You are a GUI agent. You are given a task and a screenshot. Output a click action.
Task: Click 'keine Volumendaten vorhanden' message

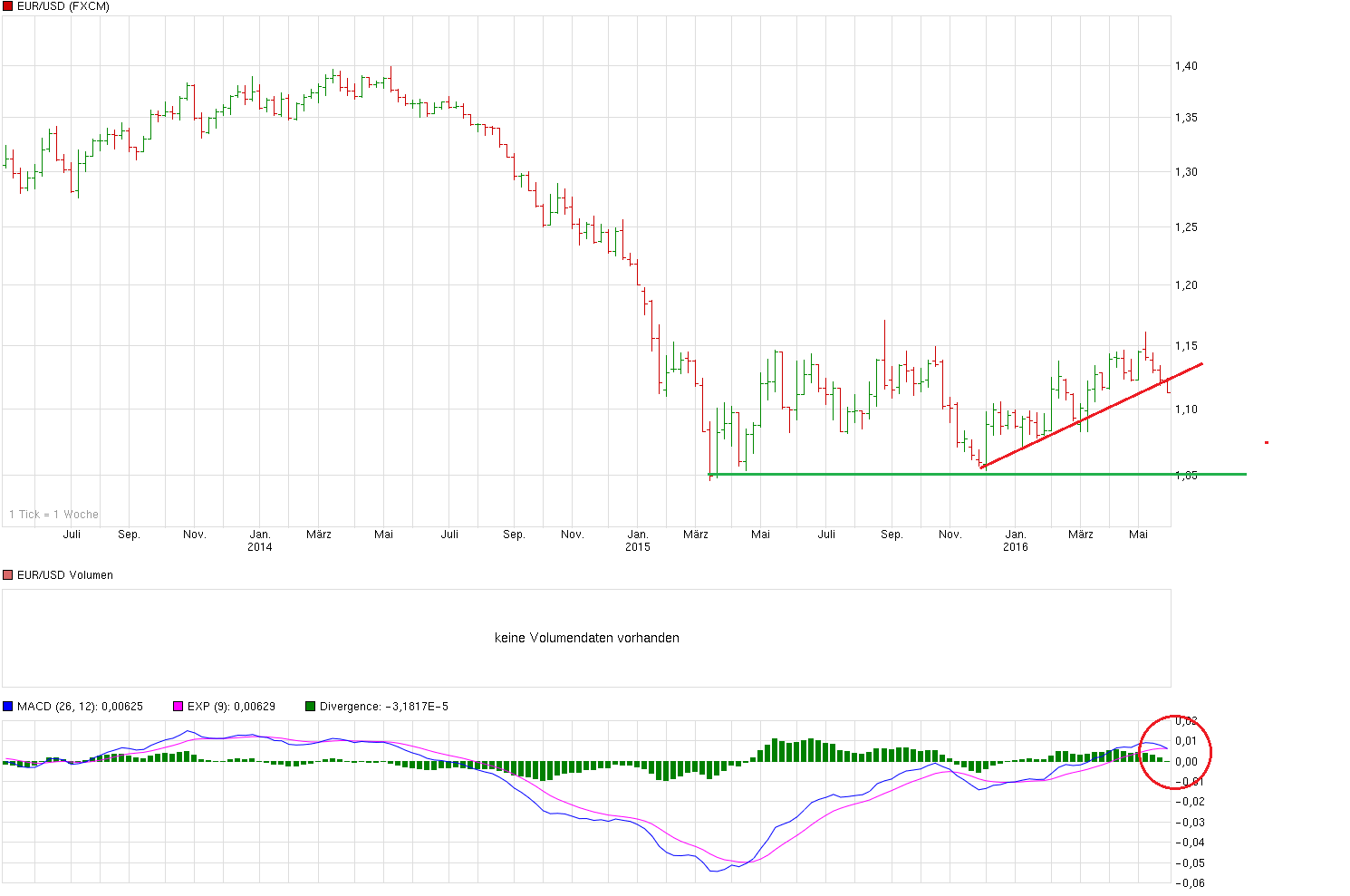coord(587,638)
